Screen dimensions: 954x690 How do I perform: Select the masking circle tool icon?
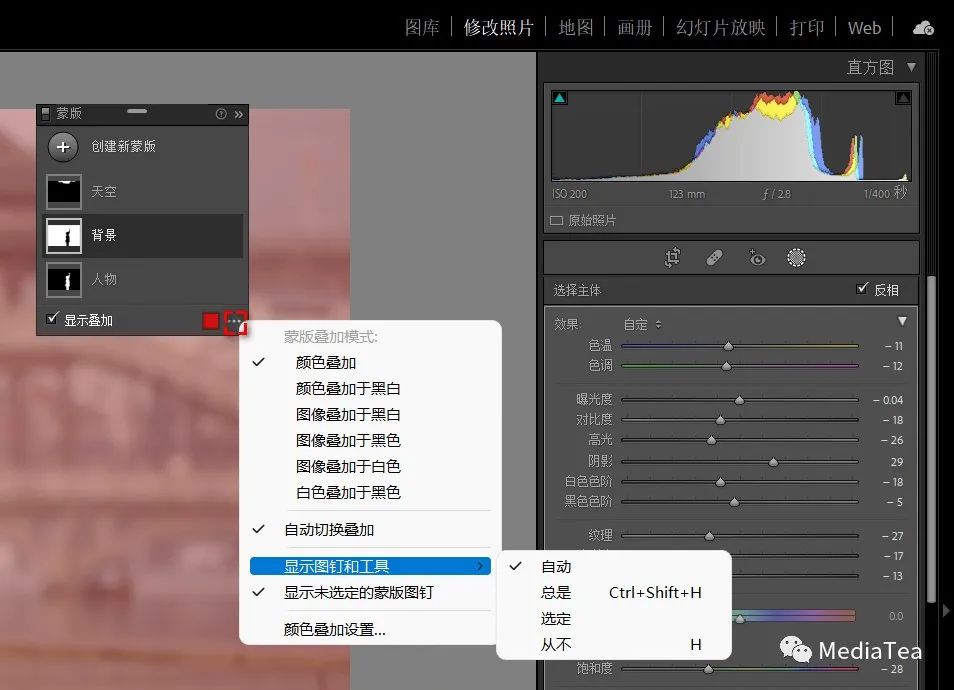pos(796,258)
